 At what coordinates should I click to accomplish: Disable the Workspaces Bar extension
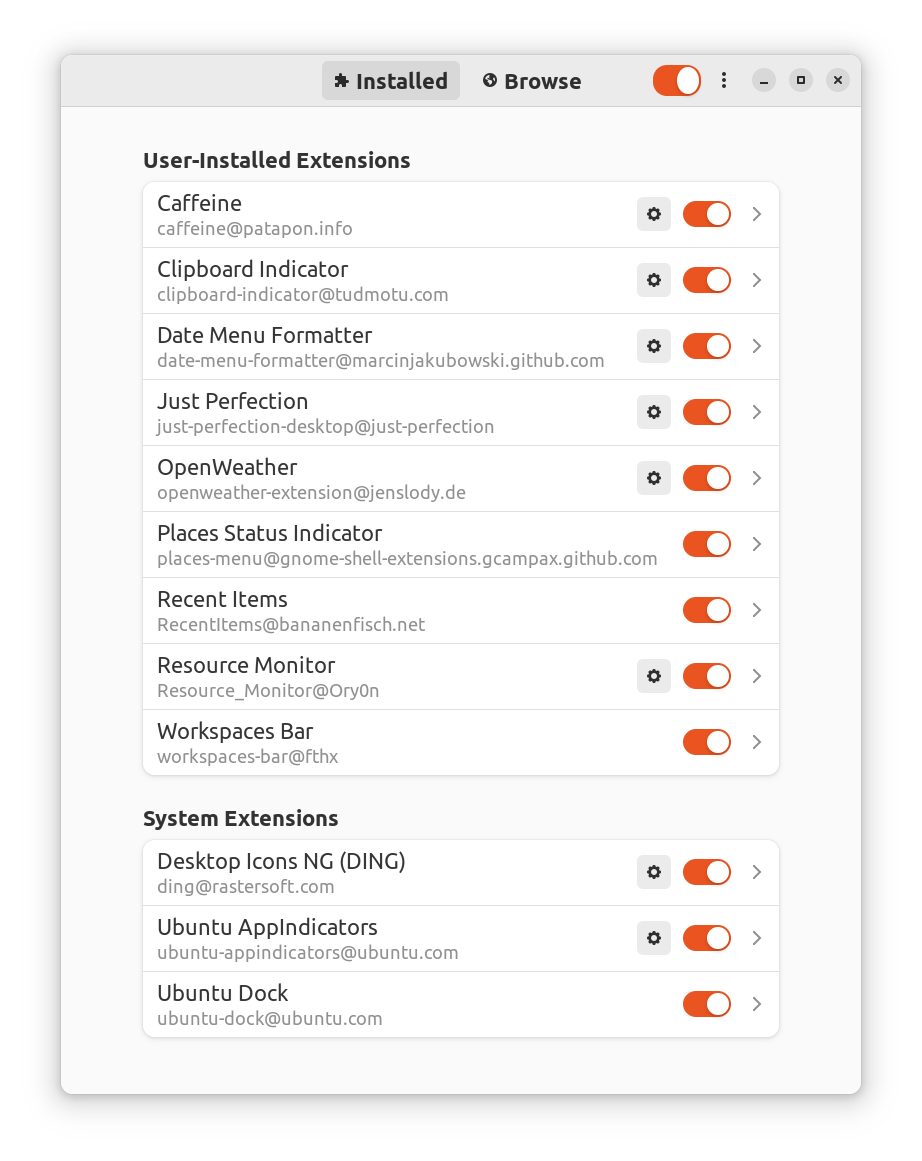point(706,742)
